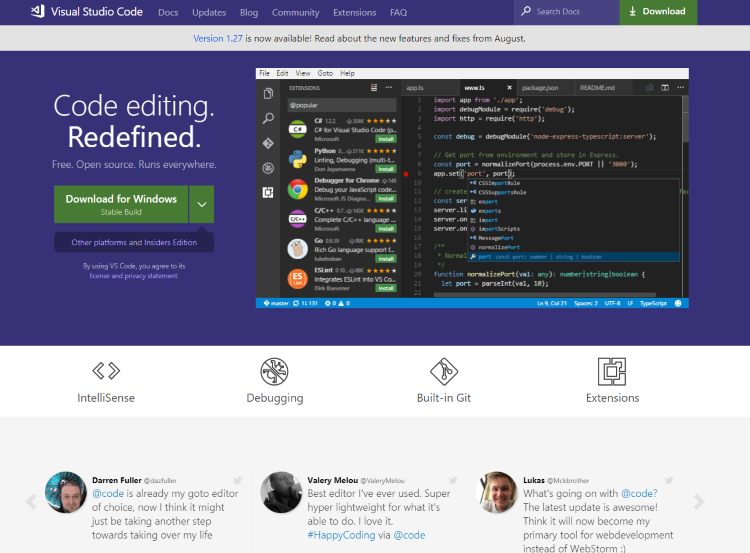Click the Debug icon in editor activity bar
Screen dimensions: 750x553
(x=268, y=168)
